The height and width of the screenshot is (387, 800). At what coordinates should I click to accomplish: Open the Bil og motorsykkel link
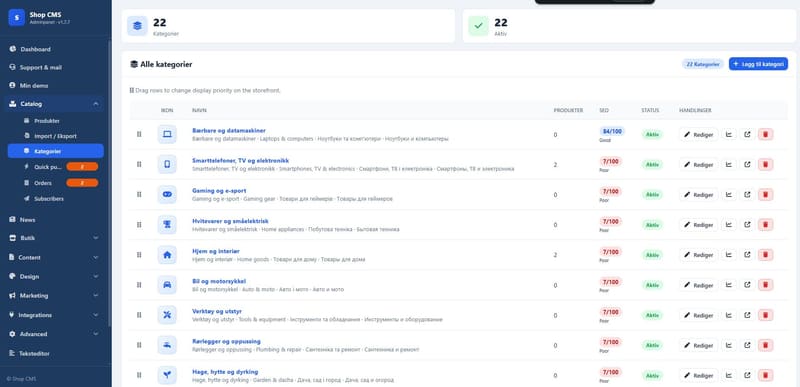pos(219,281)
